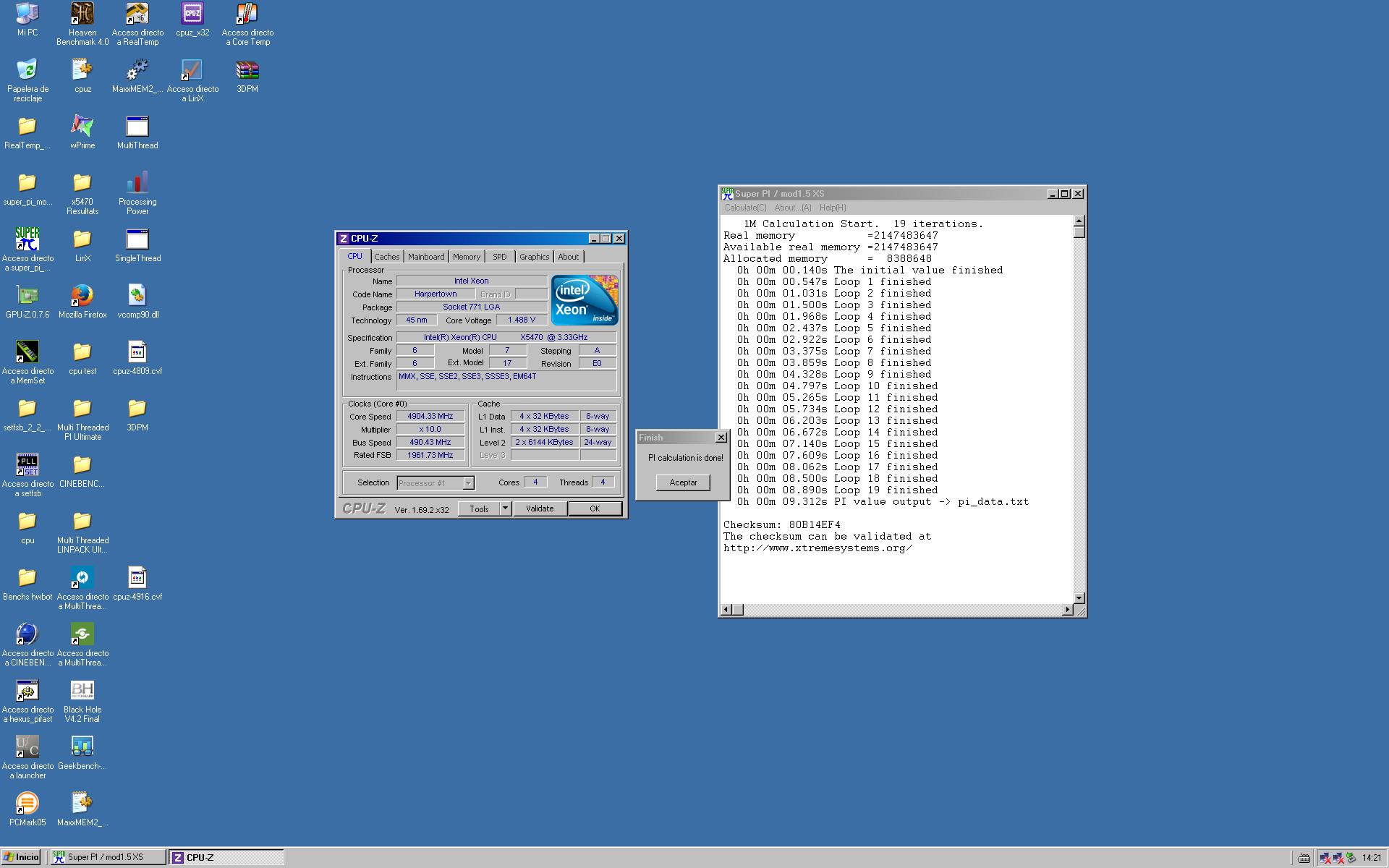Open the cpuz_x32 desktop icon
Viewport: 1389px width, 868px height.
(x=192, y=14)
